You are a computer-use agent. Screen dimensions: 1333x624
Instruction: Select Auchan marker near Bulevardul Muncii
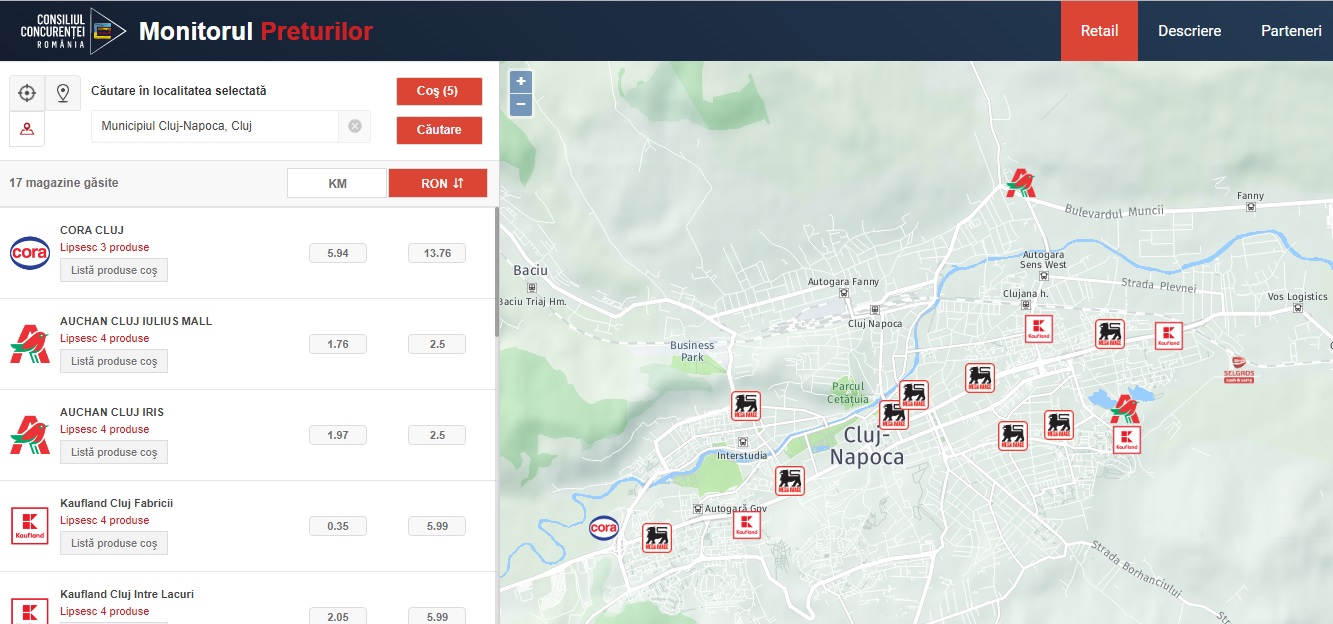[1020, 182]
